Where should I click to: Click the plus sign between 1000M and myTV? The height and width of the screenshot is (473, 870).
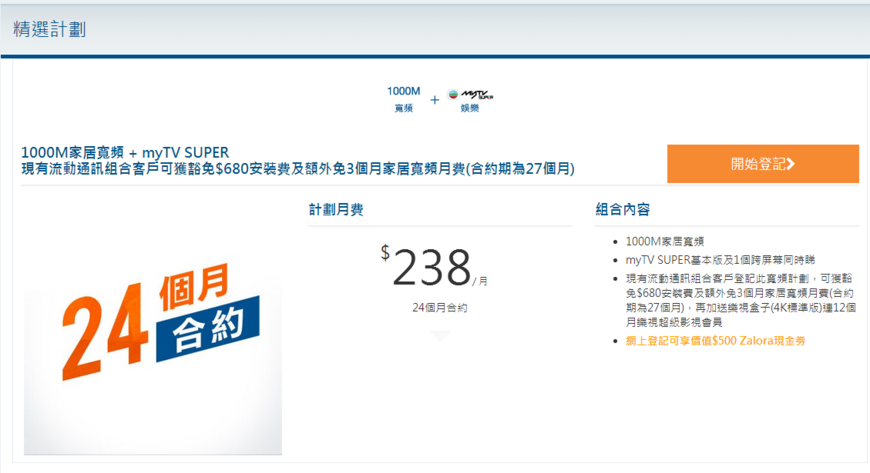coord(434,100)
